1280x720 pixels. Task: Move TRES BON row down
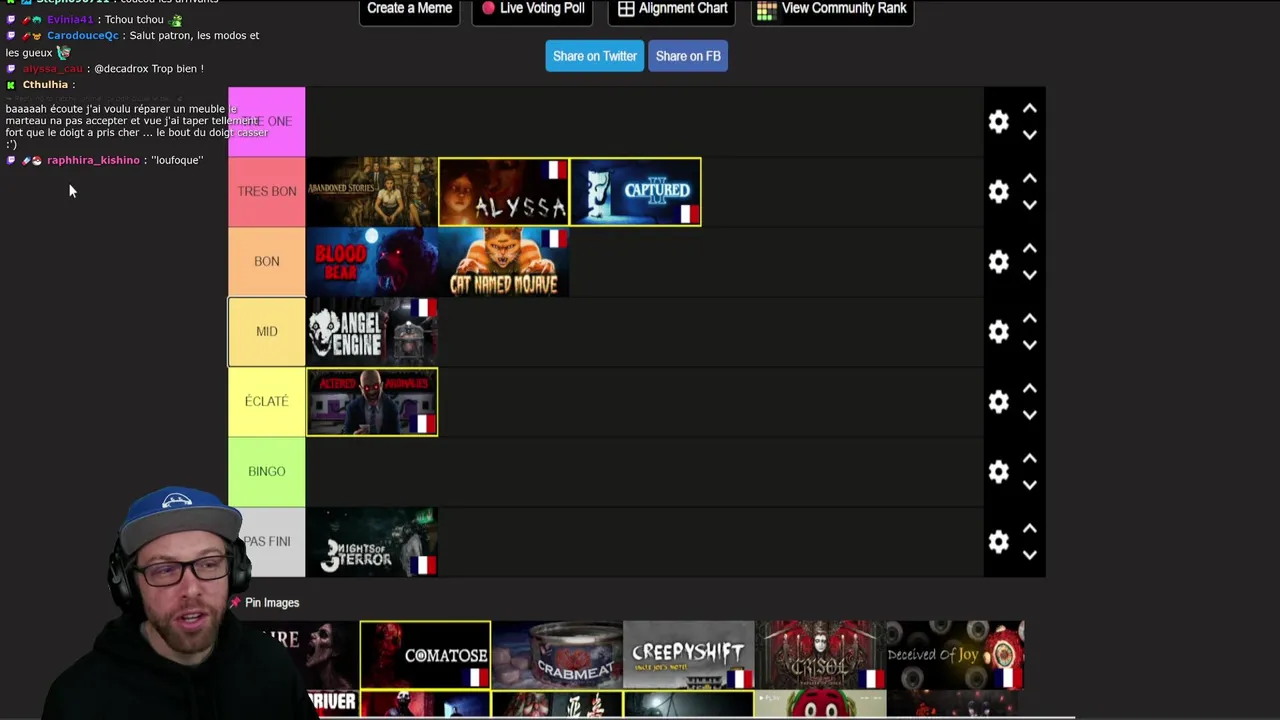(1029, 205)
